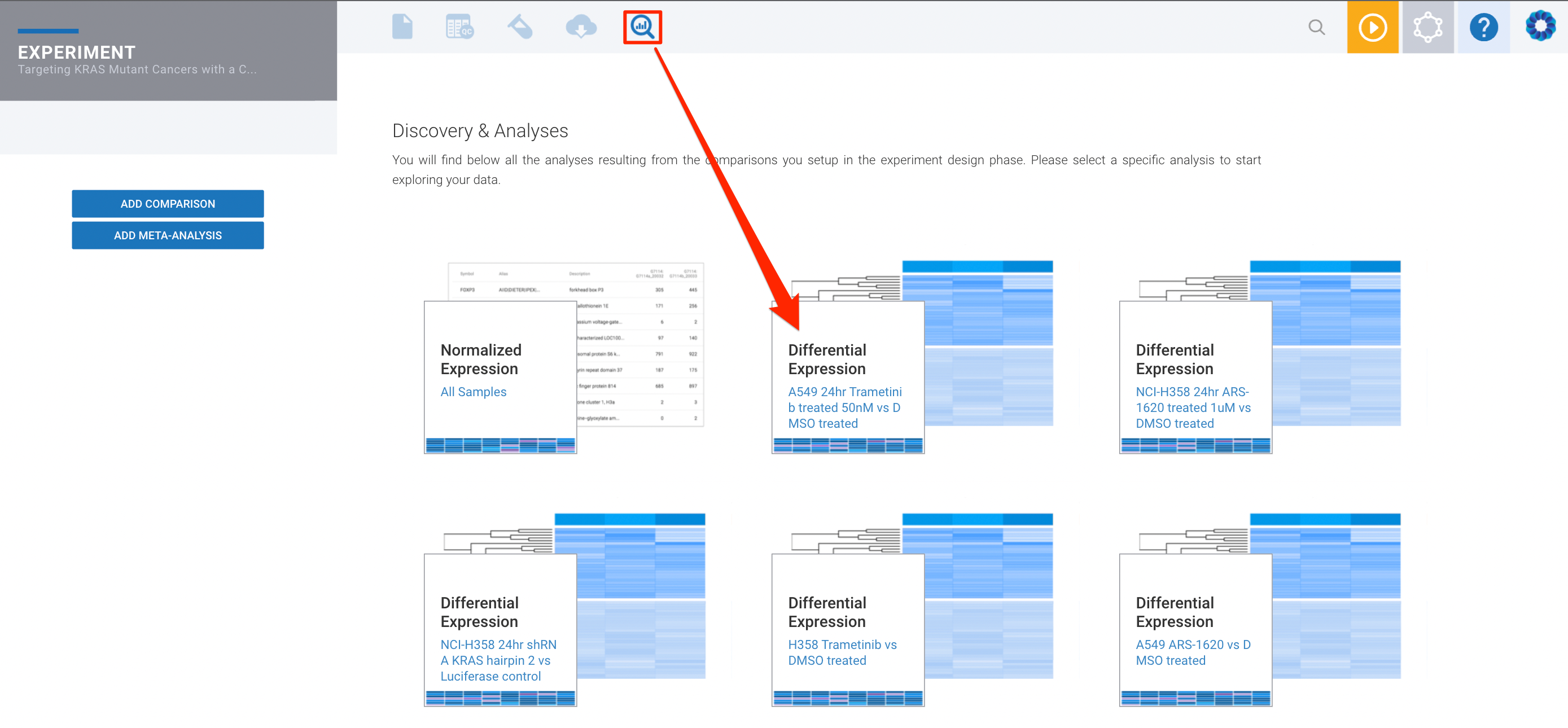
Task: Click the paint bucket design icon
Action: point(520,27)
